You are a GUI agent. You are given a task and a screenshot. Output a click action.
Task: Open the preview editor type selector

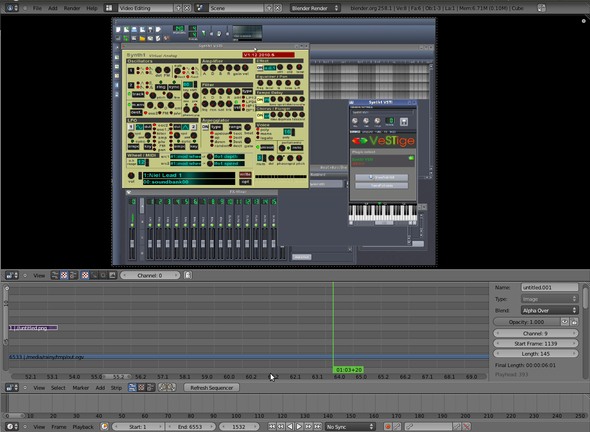(x=11, y=275)
